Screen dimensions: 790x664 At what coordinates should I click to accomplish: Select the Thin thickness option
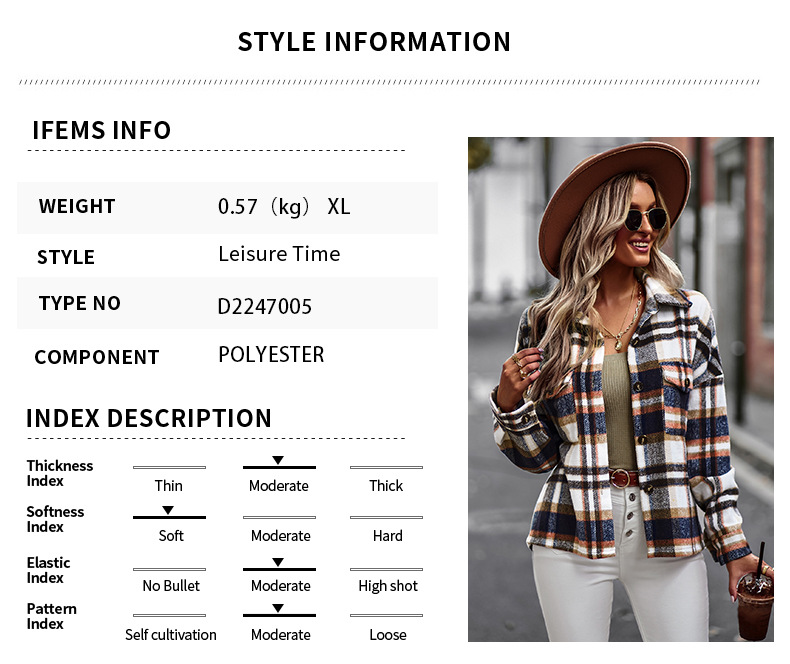pyautogui.click(x=169, y=486)
